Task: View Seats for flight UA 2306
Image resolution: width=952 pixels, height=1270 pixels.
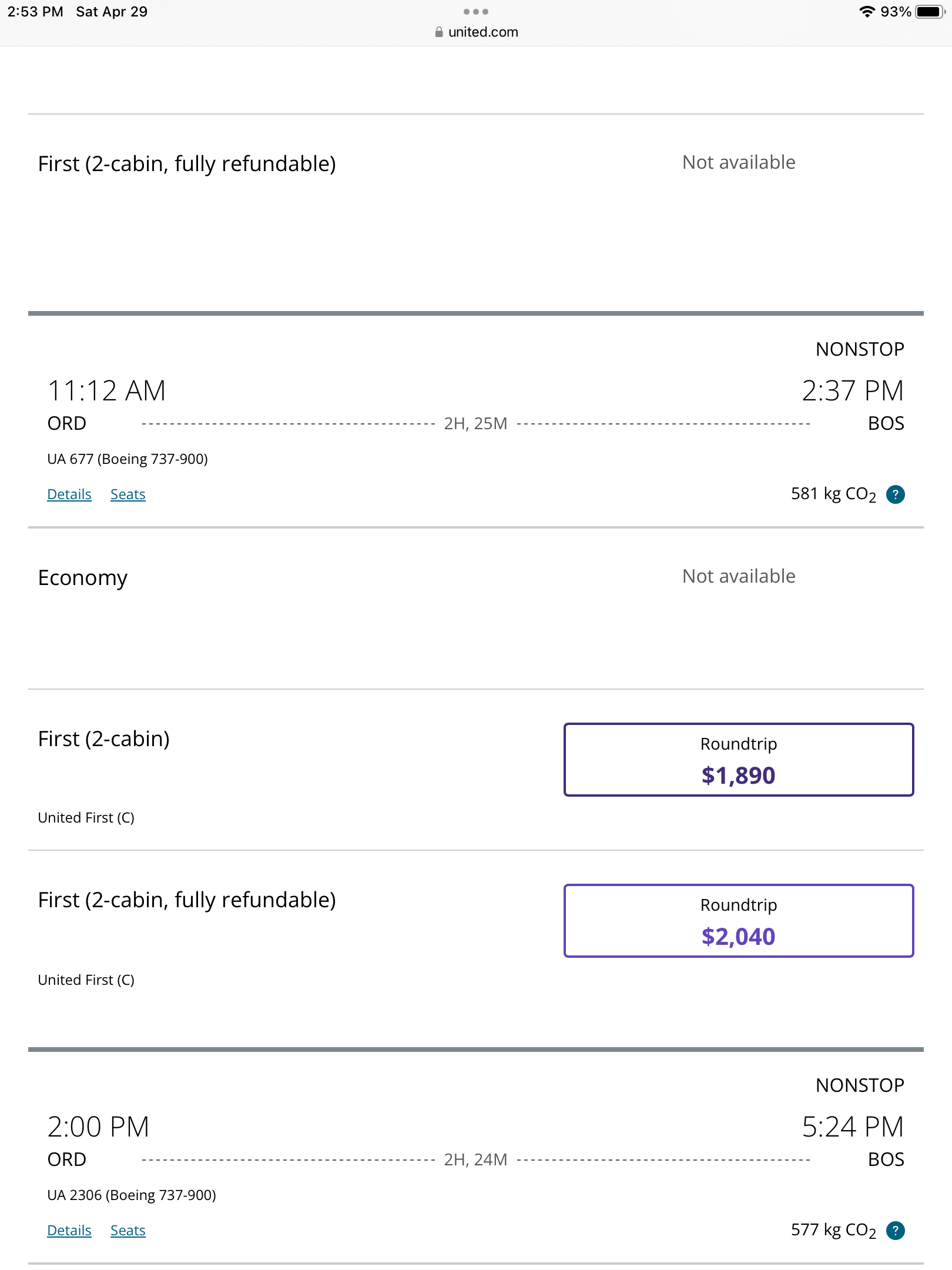Action: point(128,1231)
